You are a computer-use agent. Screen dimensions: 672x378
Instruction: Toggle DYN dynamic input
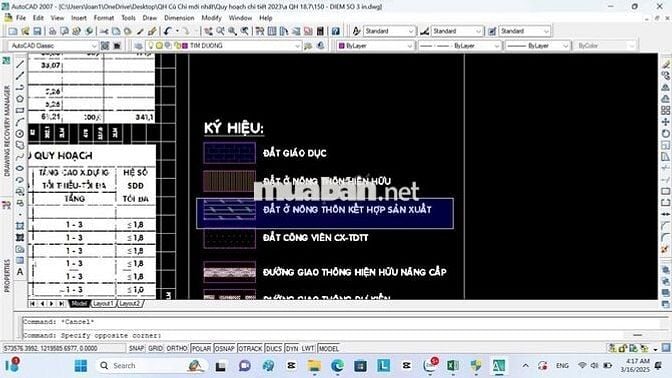pos(292,348)
